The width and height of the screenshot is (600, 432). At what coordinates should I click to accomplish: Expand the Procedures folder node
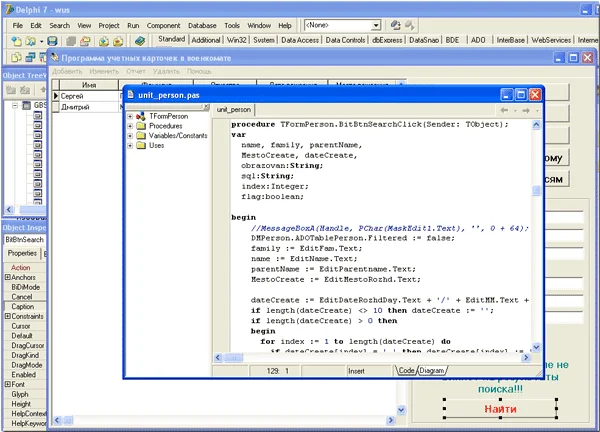tap(130, 126)
